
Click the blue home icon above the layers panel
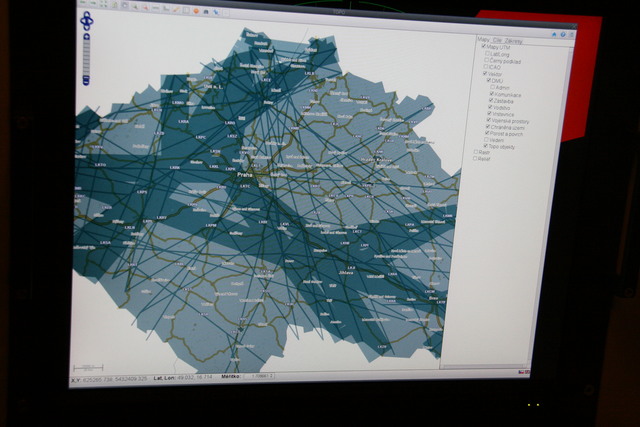(554, 34)
